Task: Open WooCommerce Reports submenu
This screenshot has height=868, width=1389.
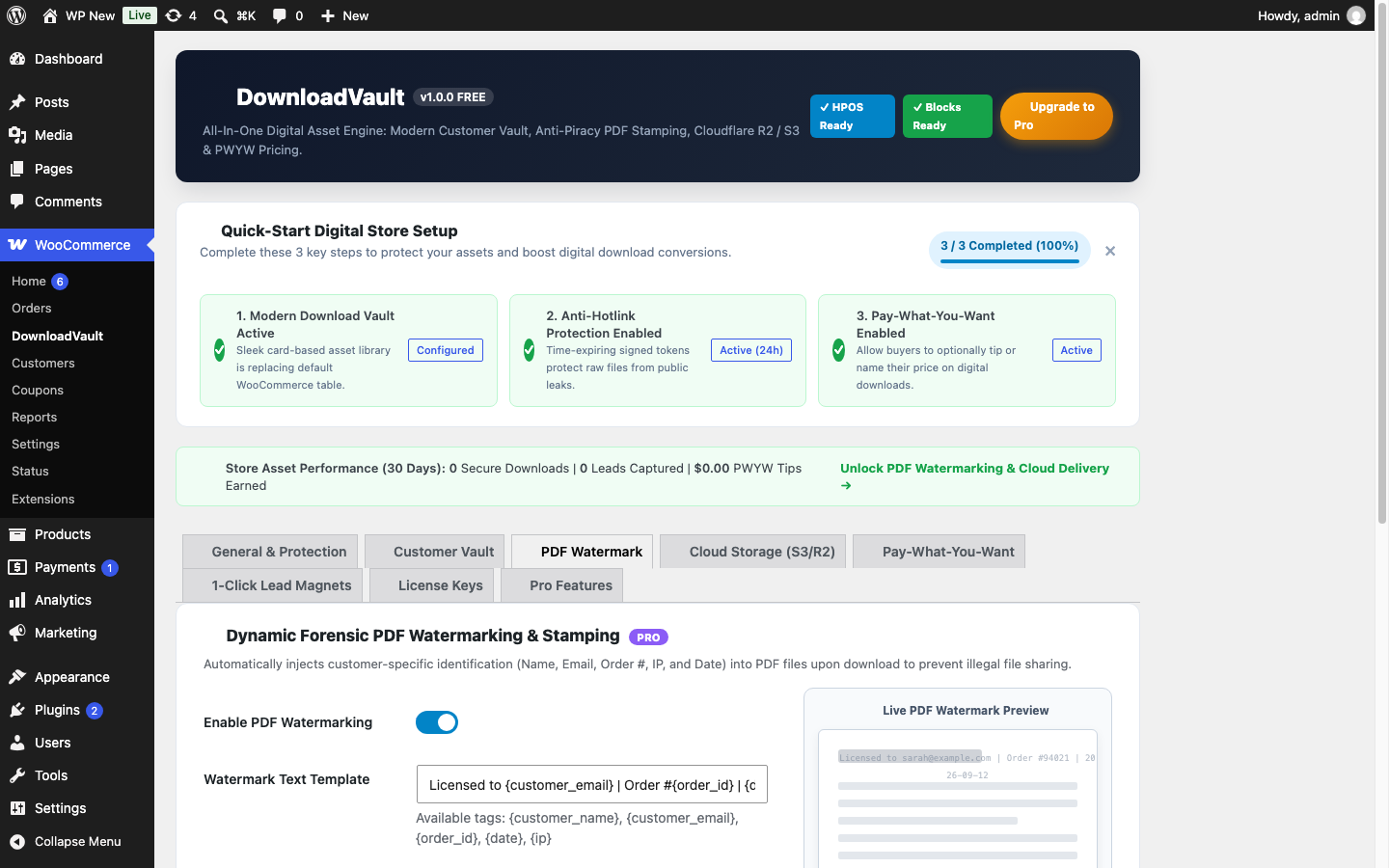Action: coord(35,417)
